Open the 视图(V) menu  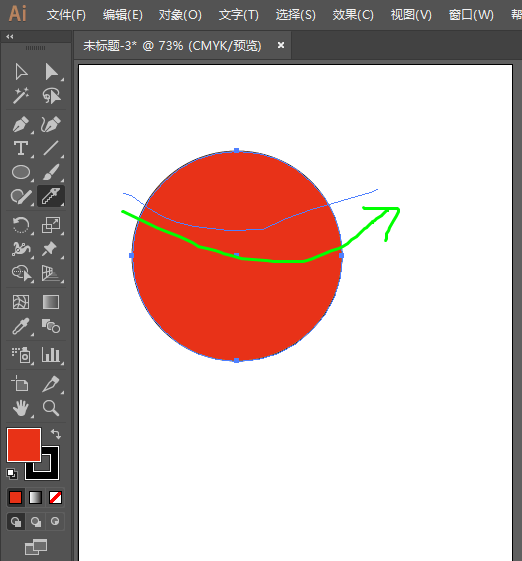click(411, 15)
